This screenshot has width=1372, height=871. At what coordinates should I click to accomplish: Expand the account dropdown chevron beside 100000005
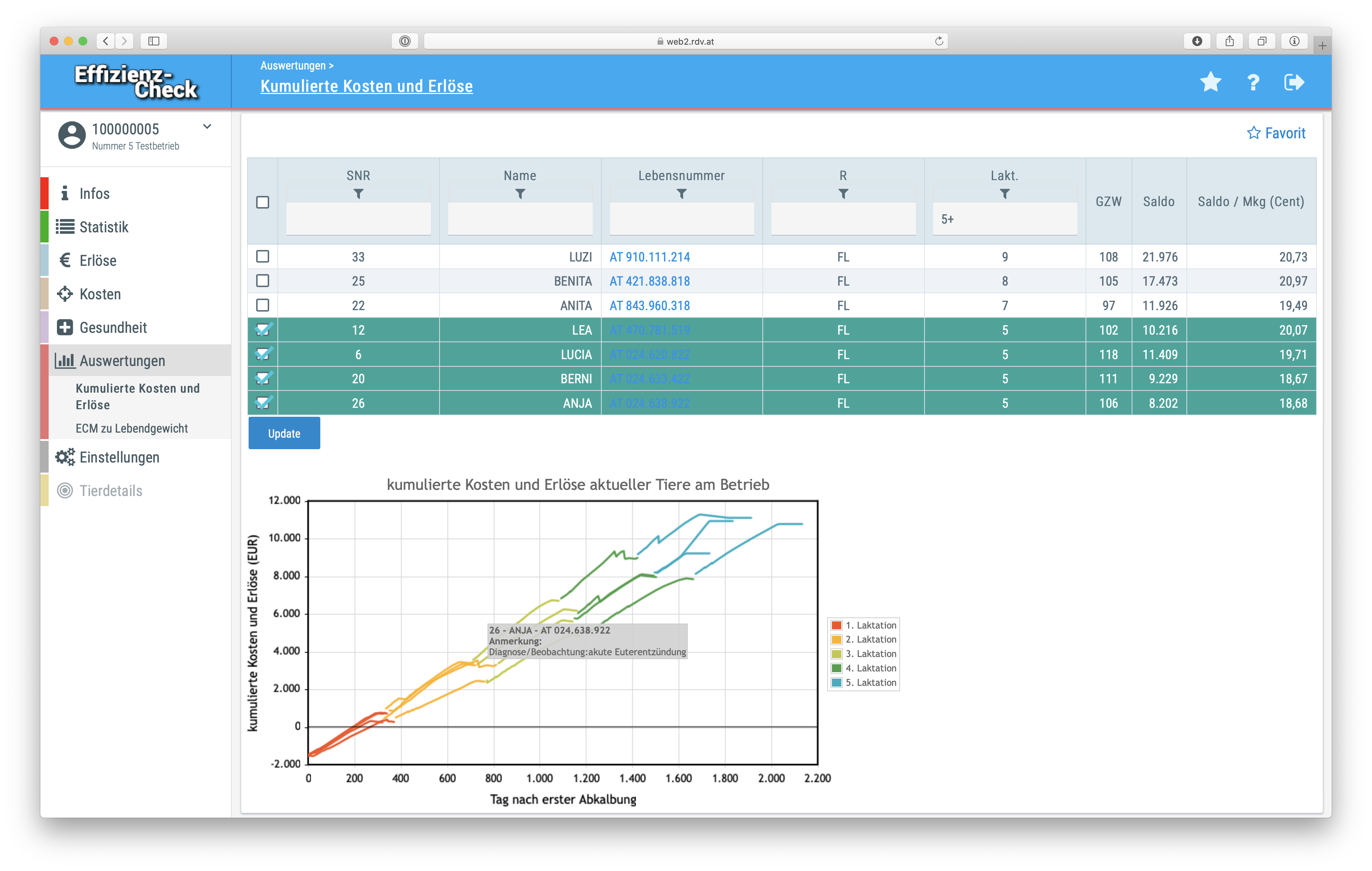click(208, 126)
